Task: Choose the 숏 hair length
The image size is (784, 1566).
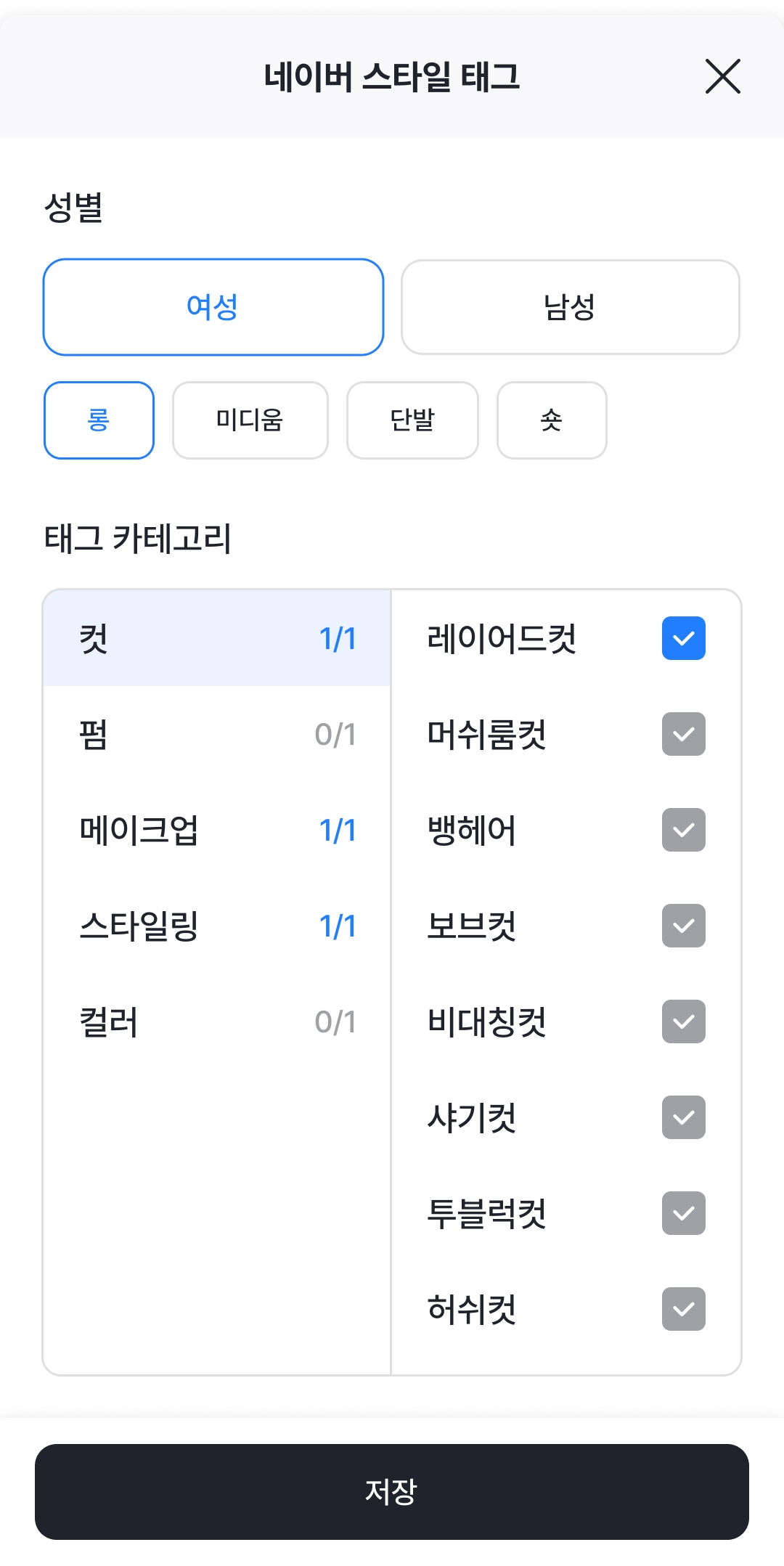Action: (552, 420)
